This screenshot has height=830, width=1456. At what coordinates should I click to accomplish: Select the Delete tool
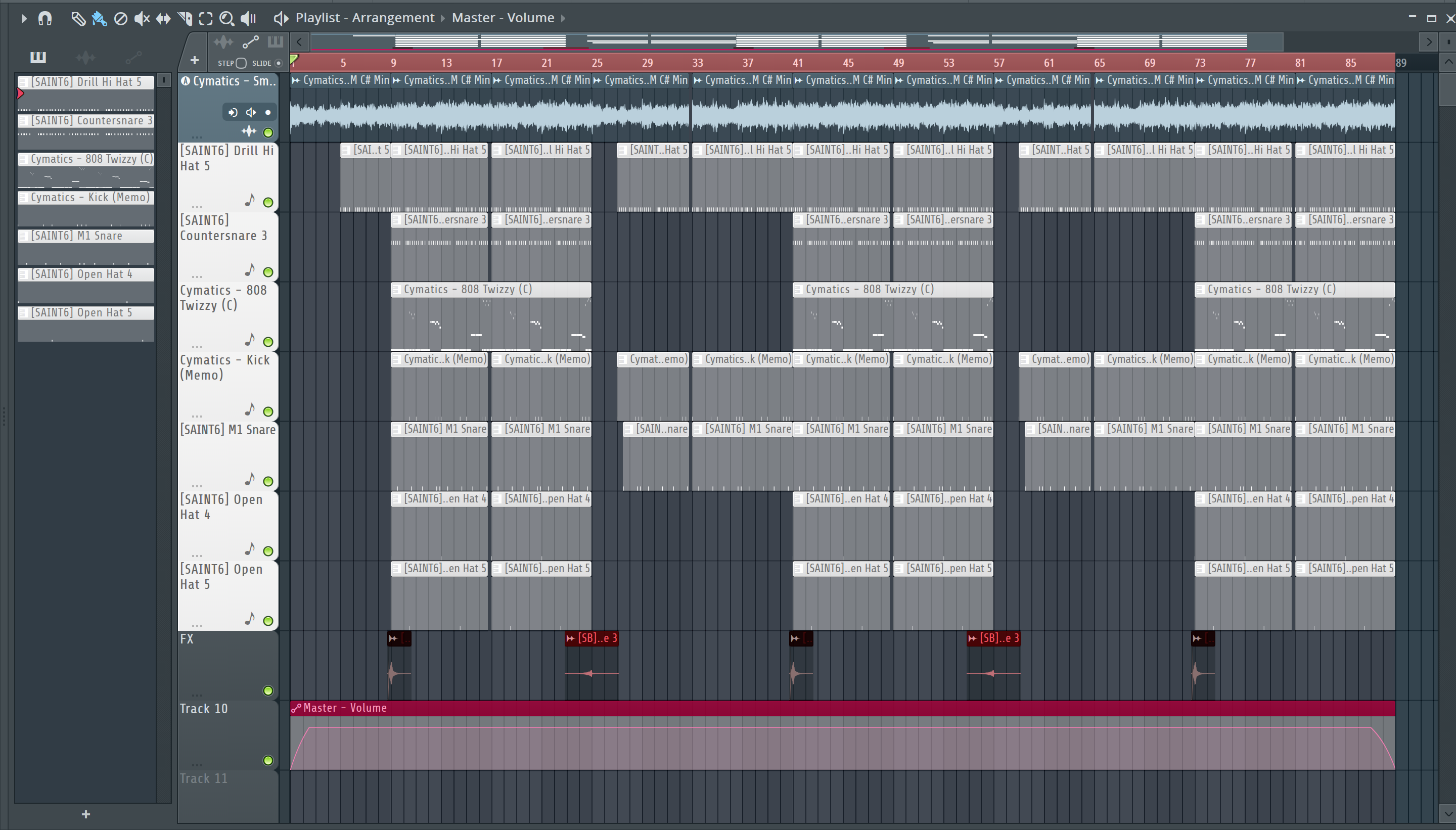tap(120, 19)
